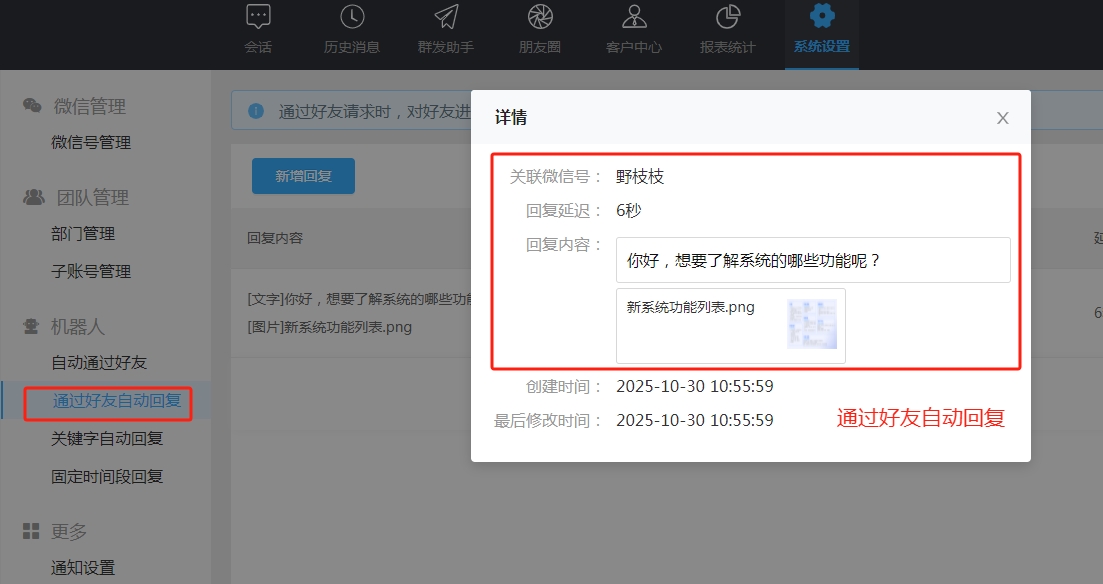Go to 自动通过好友 setting
Screen dimensions: 1103x584
pyautogui.click(x=99, y=363)
